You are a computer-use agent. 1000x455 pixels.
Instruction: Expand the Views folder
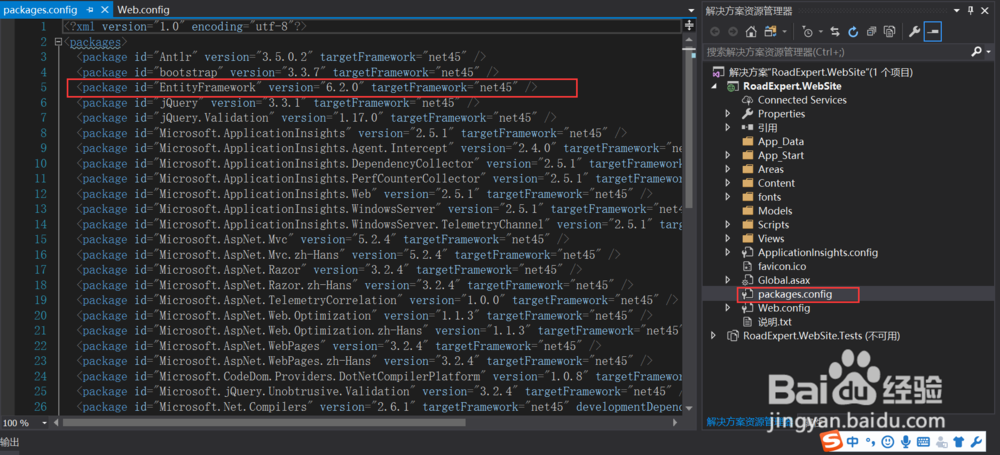click(x=728, y=239)
